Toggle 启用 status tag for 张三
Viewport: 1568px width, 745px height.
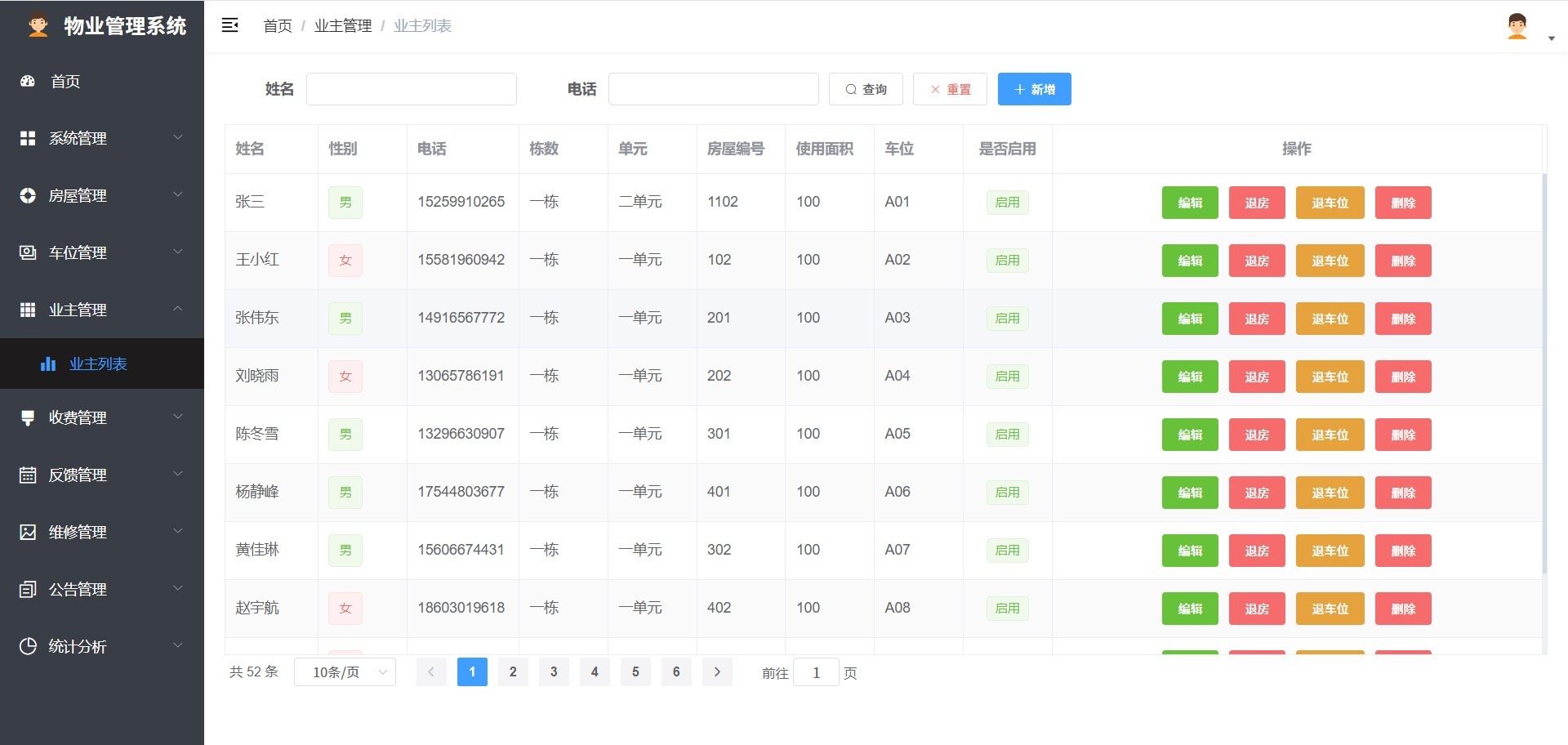1007,203
